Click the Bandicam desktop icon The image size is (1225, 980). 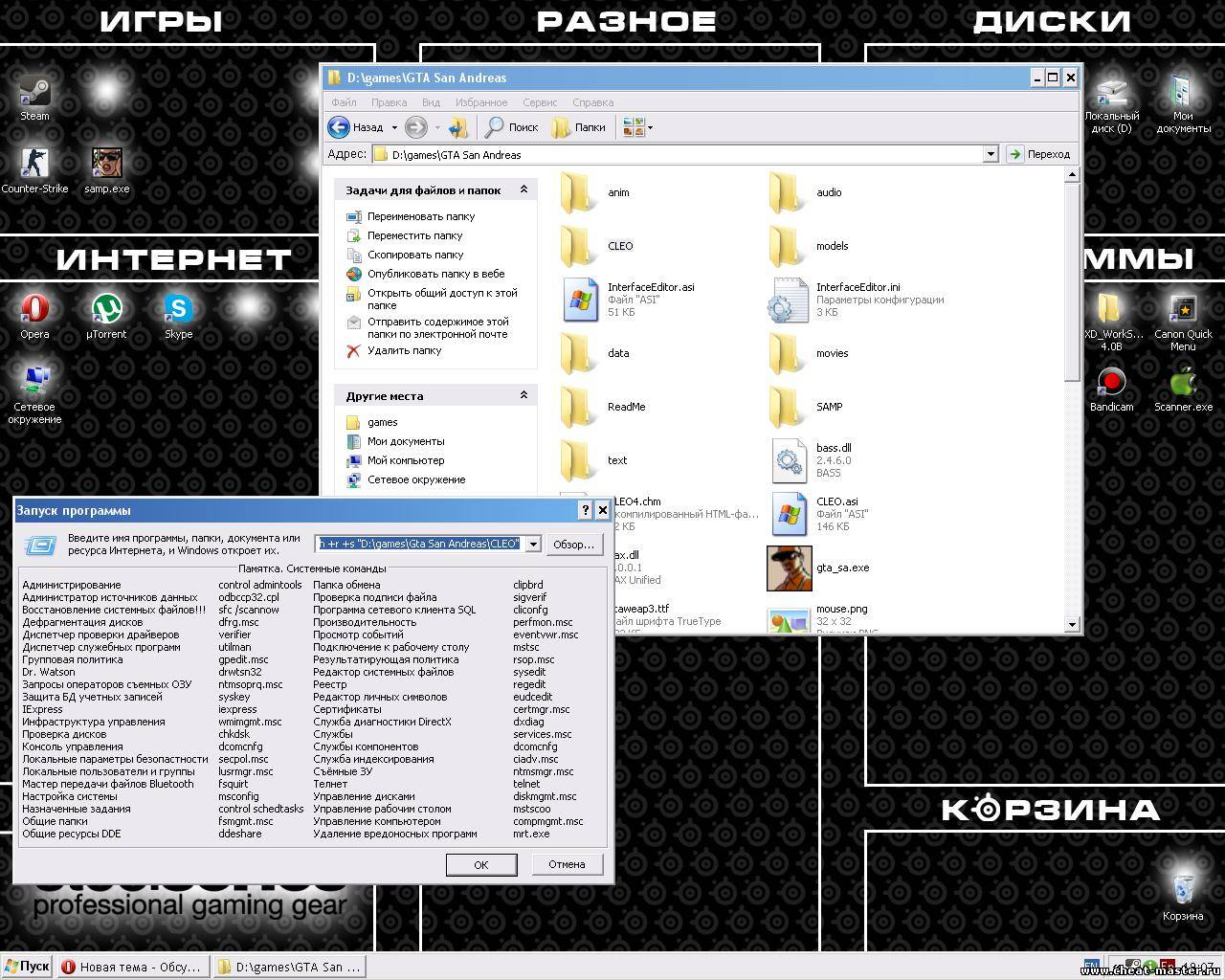point(1111,383)
